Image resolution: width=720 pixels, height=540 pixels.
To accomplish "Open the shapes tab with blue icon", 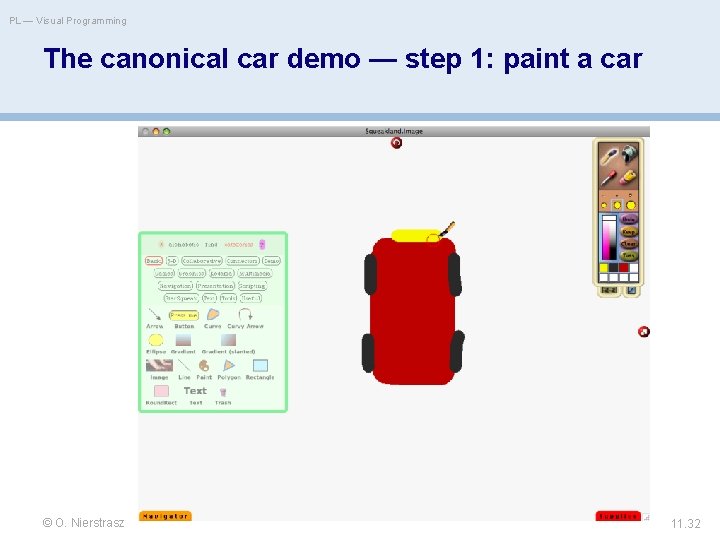I will click(x=632, y=290).
